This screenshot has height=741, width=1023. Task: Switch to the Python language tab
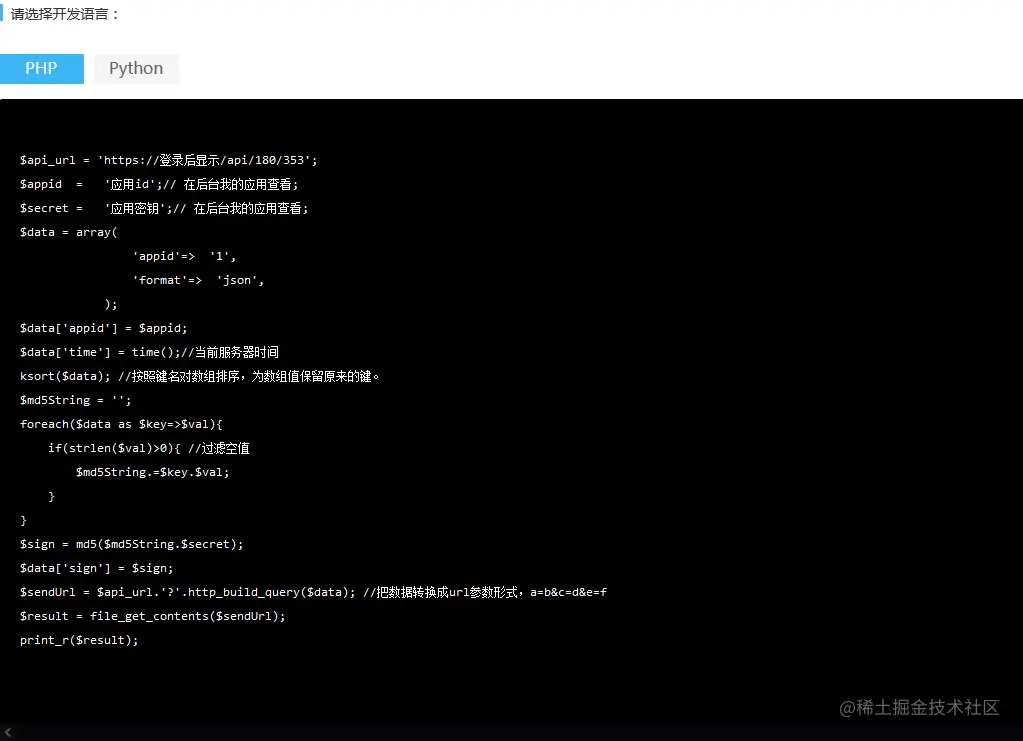pos(136,68)
